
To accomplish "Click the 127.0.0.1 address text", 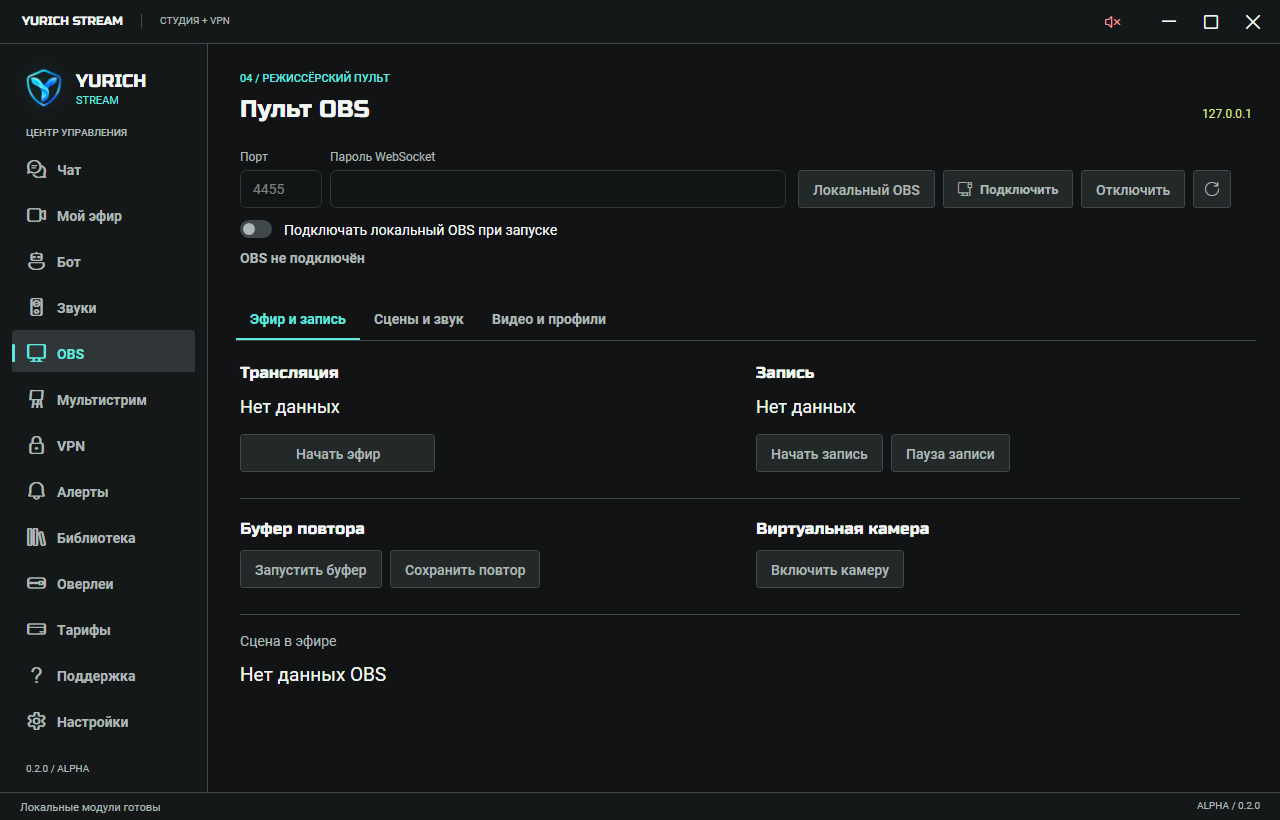I will pos(1227,114).
